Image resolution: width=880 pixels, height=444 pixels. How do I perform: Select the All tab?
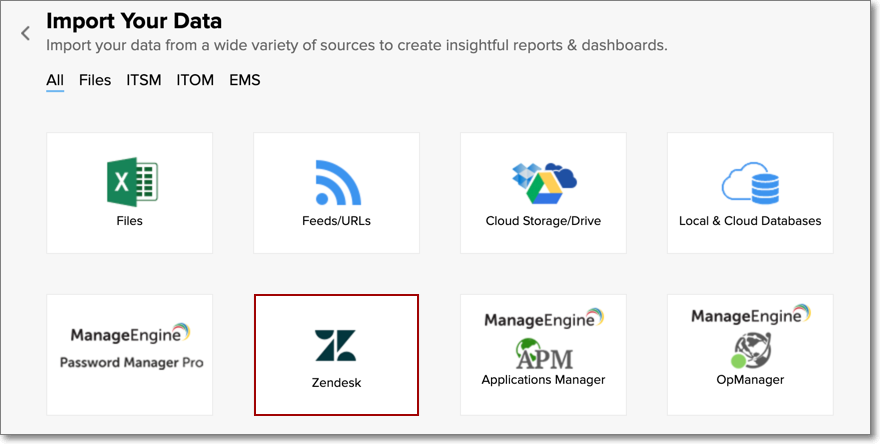click(x=55, y=80)
